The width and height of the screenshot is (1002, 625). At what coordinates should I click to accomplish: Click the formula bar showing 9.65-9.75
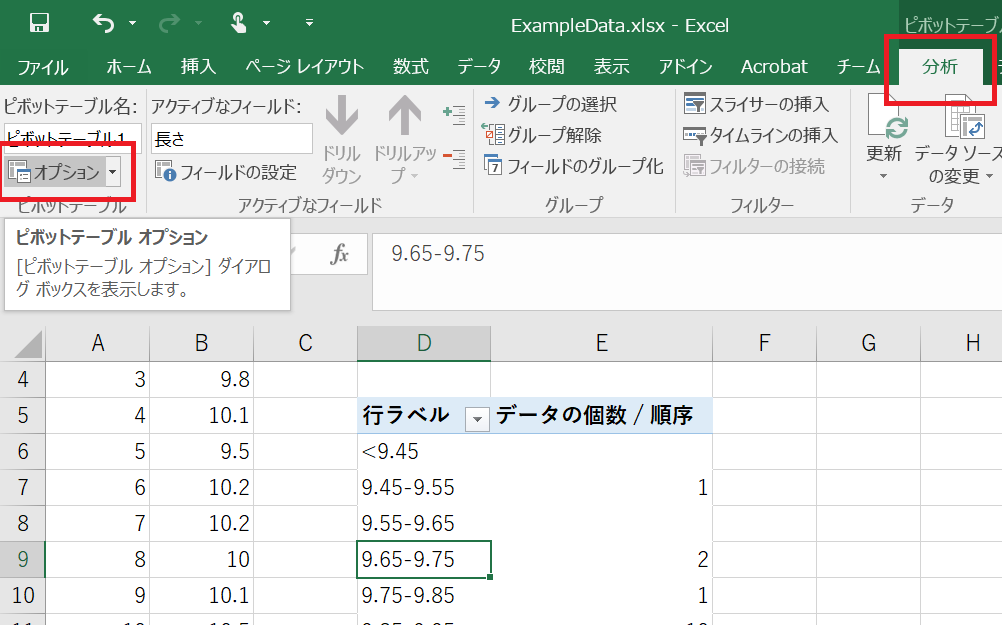687,272
